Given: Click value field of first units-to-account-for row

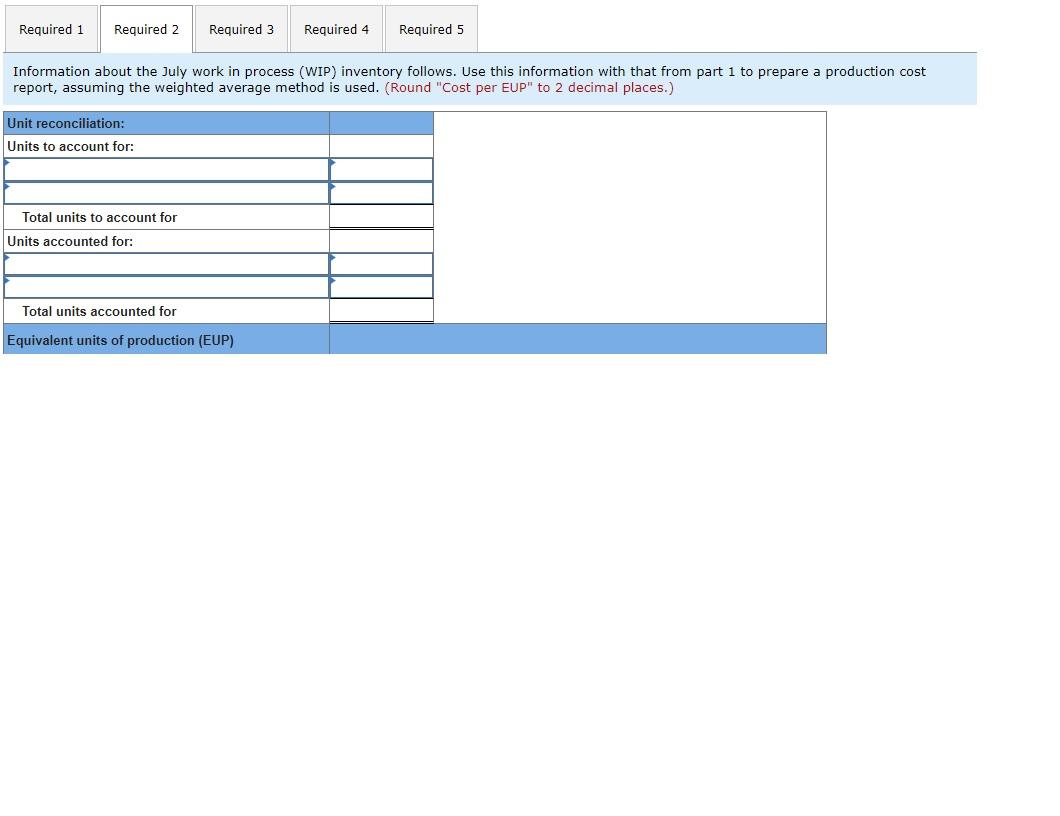Looking at the screenshot, I should point(381,170).
